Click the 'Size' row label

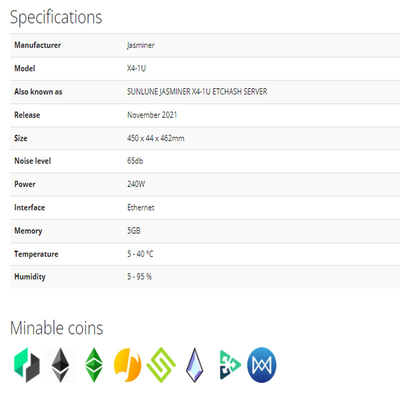click(x=21, y=138)
